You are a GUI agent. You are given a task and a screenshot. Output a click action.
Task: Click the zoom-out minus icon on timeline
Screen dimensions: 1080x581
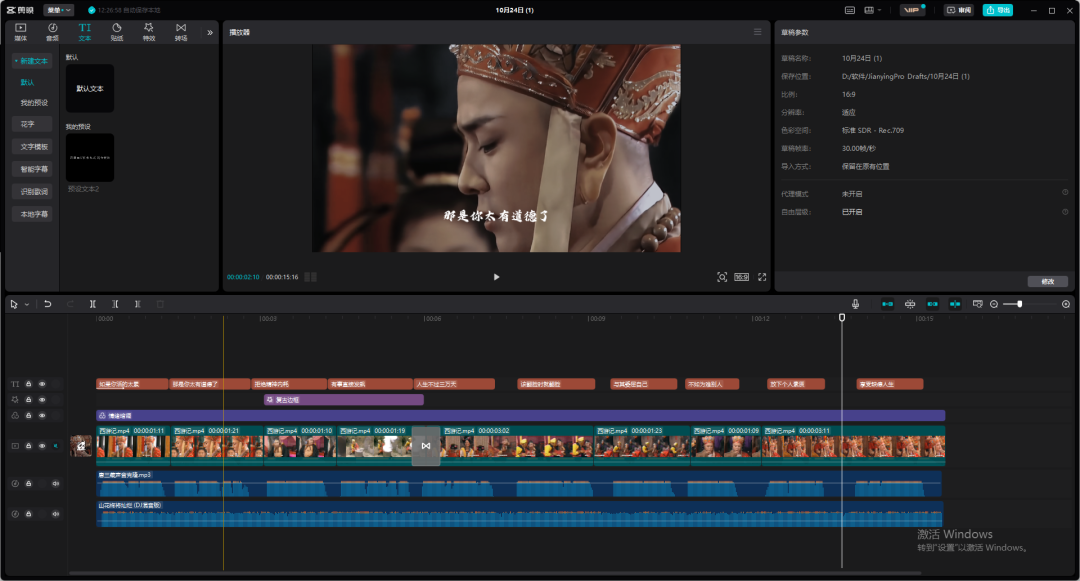click(994, 304)
